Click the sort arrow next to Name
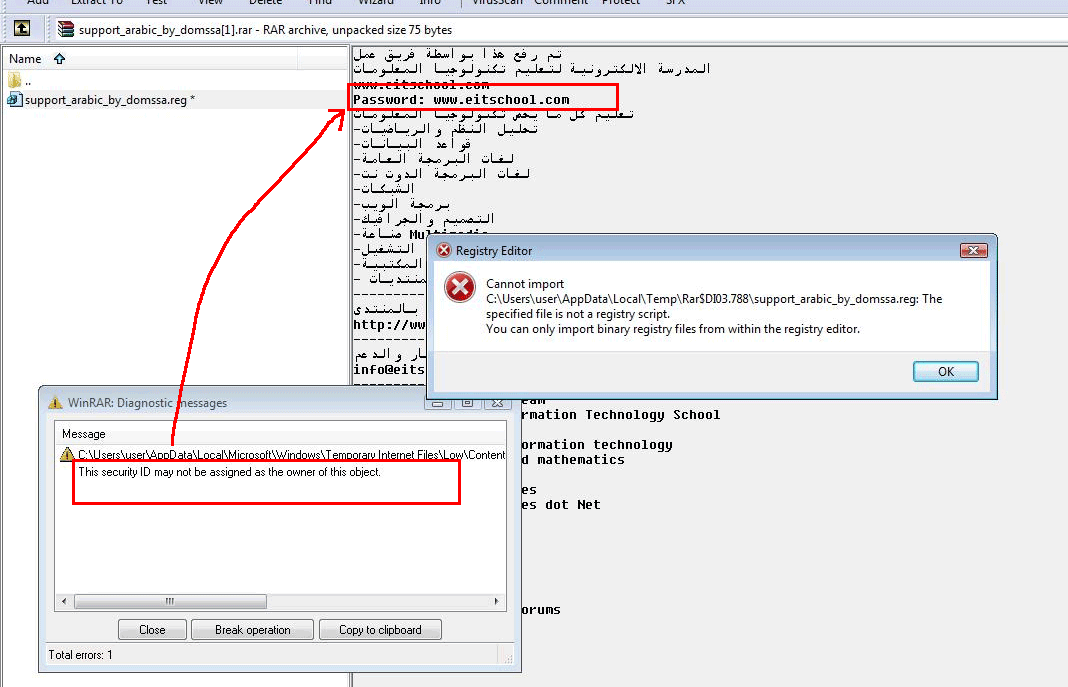This screenshot has width=1068, height=687. pos(59,59)
